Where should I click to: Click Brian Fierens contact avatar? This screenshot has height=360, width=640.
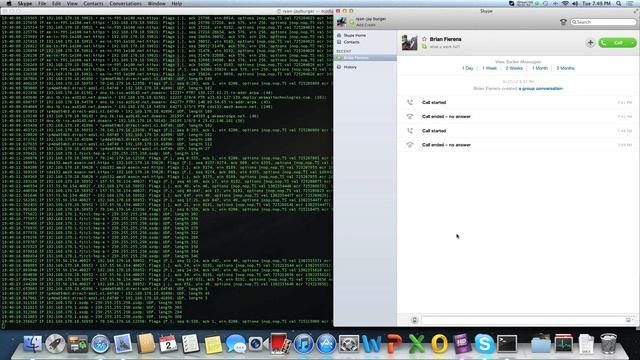coord(409,42)
